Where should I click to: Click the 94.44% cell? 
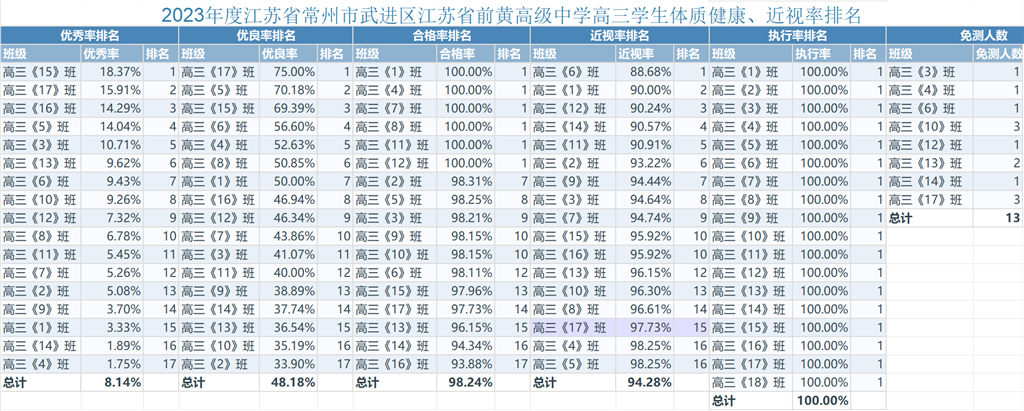point(645,182)
